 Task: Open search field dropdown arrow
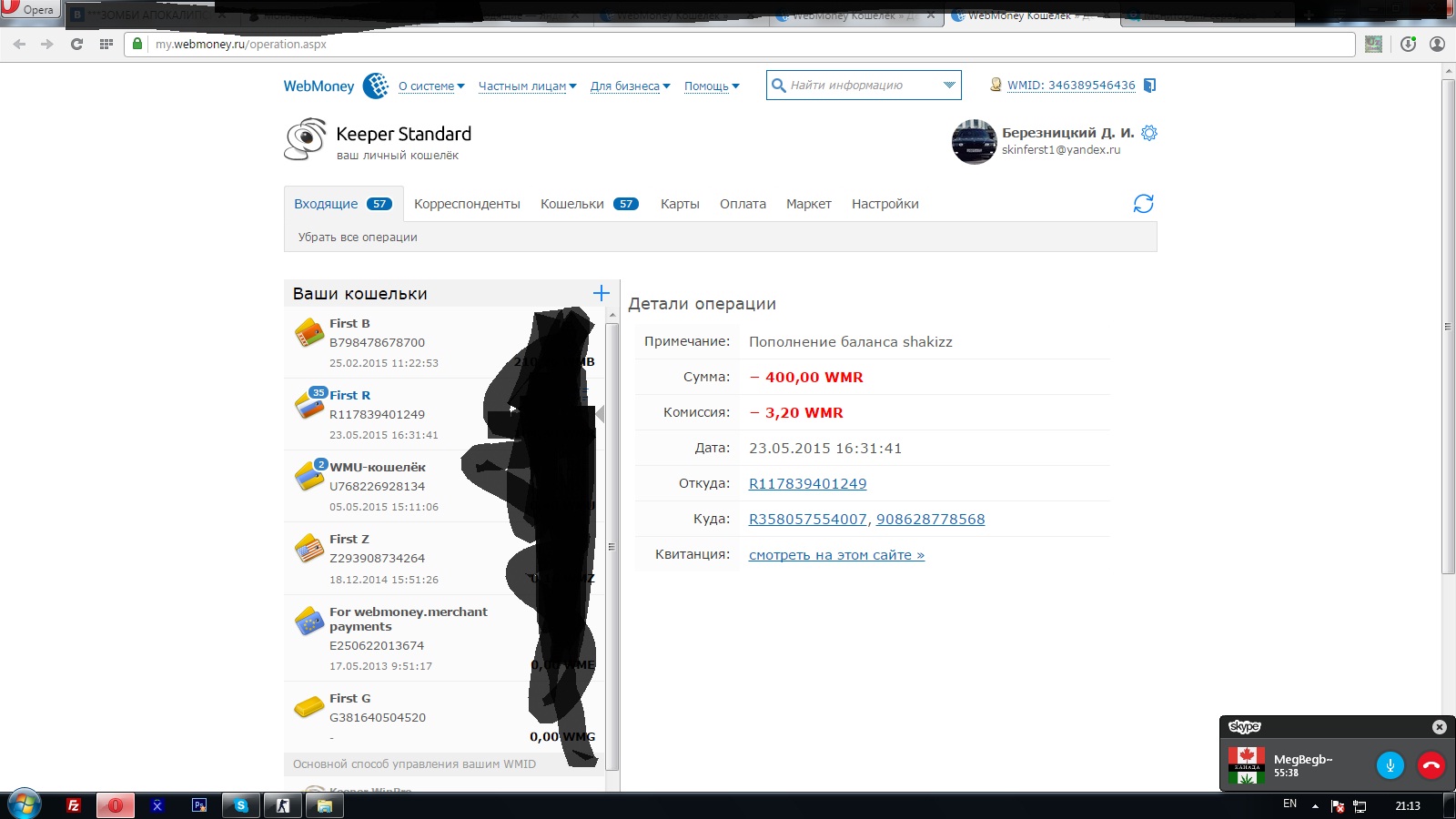pyautogui.click(x=949, y=86)
